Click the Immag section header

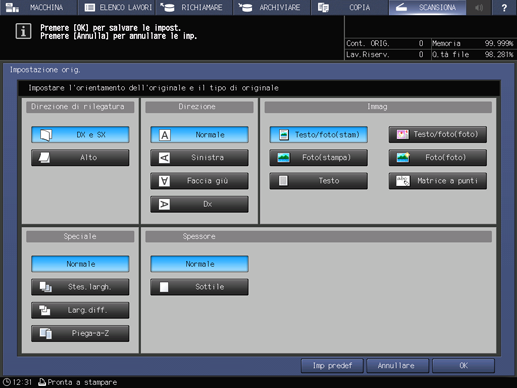378,107
